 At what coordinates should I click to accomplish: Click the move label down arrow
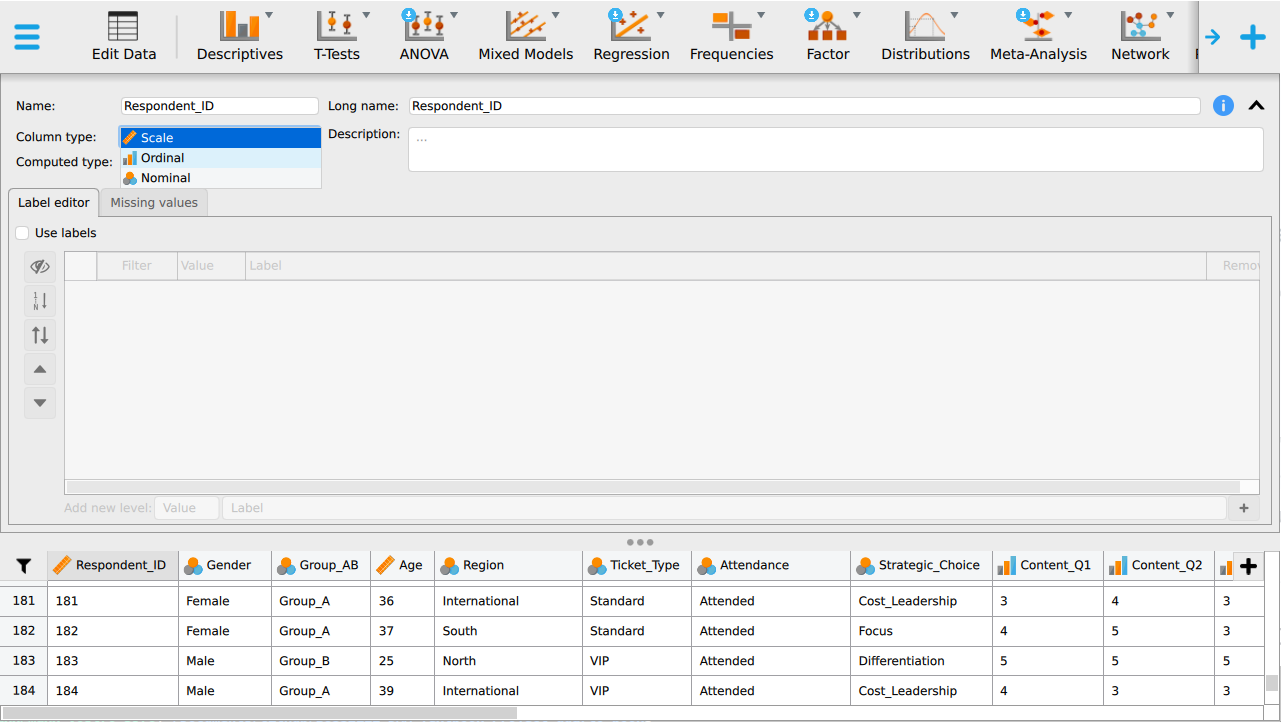(40, 403)
